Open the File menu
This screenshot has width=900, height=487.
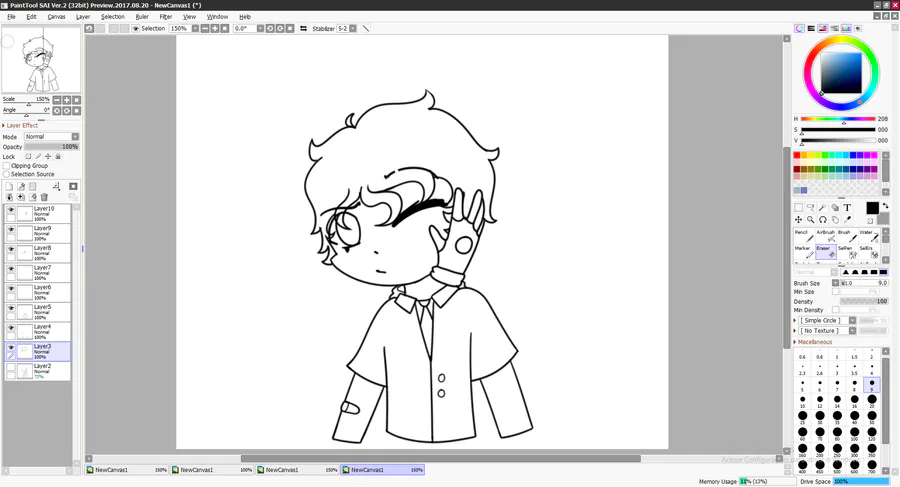pos(11,17)
